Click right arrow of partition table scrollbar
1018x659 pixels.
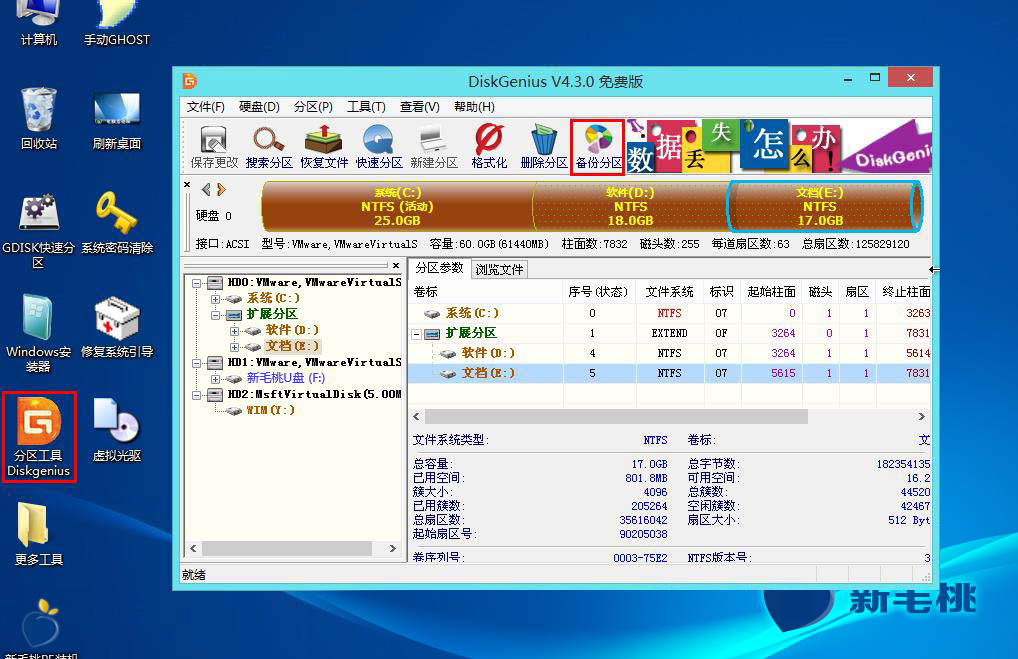point(921,416)
